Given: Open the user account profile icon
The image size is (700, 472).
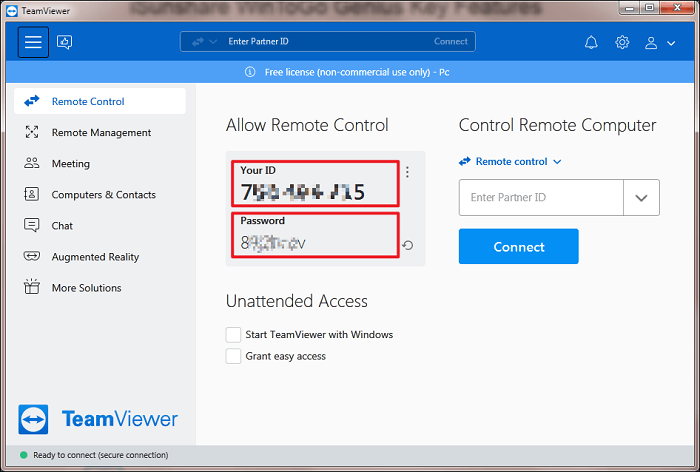Looking at the screenshot, I should pos(651,43).
